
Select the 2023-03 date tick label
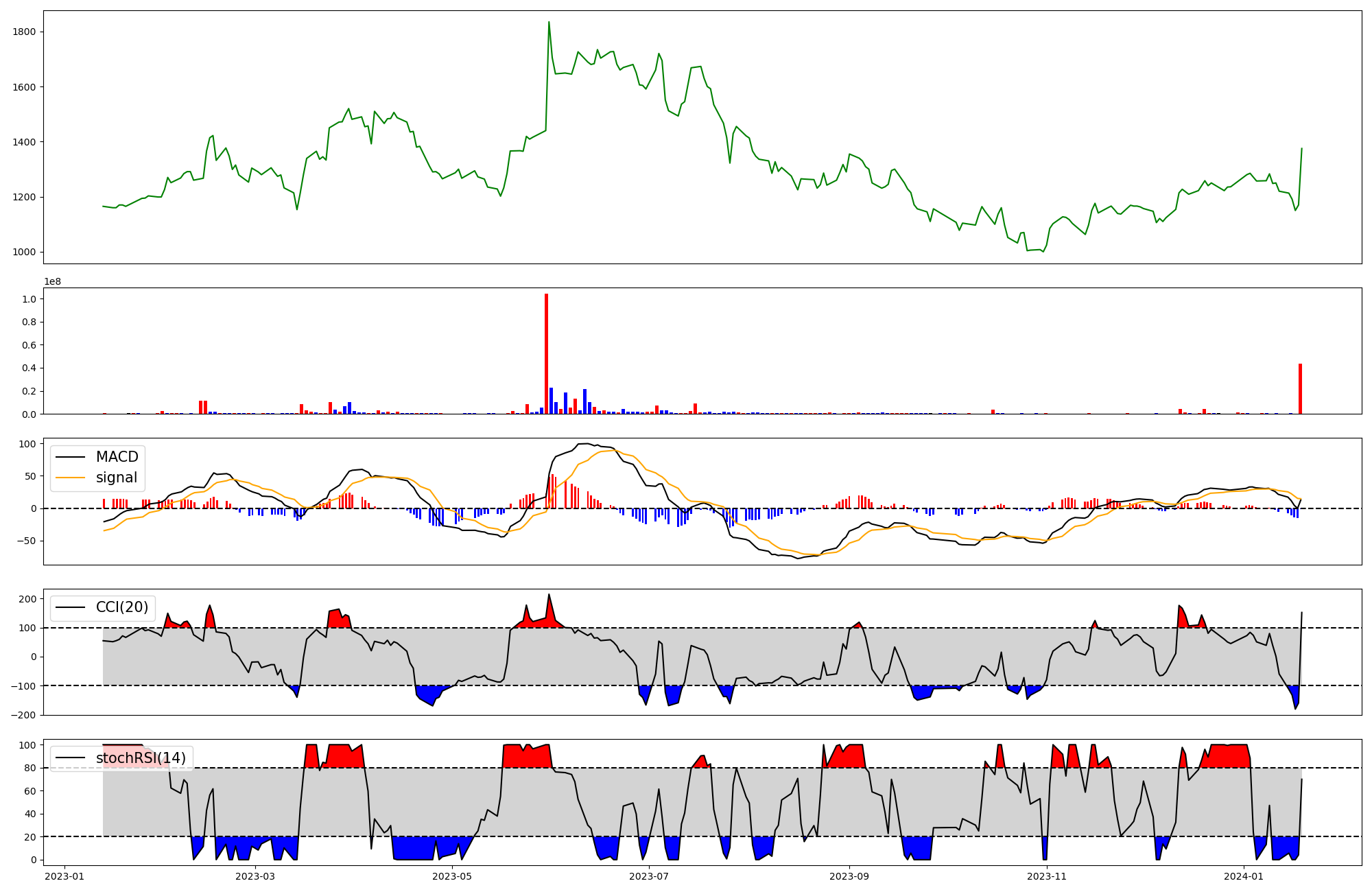255,876
